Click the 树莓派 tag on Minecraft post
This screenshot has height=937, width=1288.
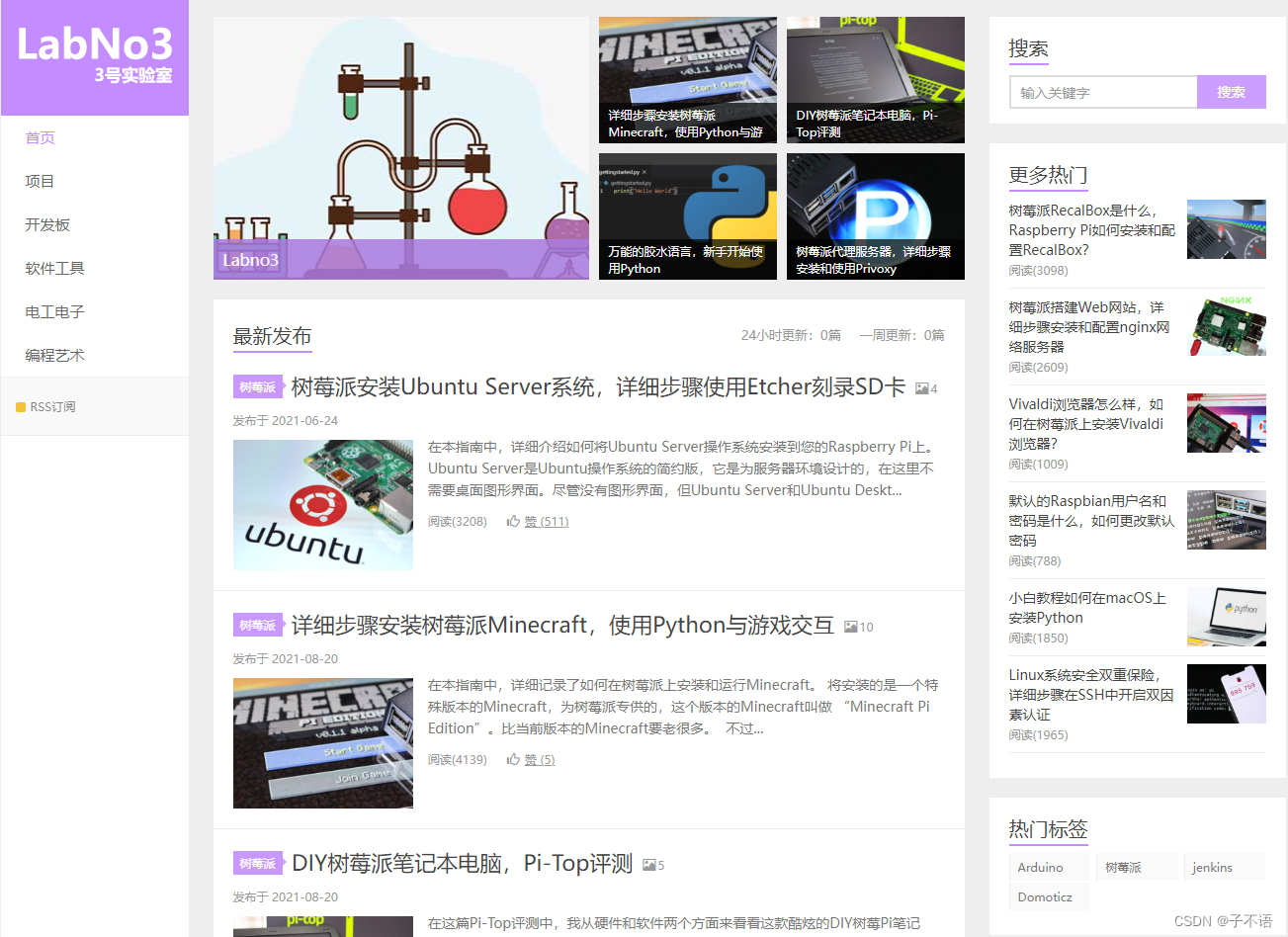coord(258,626)
